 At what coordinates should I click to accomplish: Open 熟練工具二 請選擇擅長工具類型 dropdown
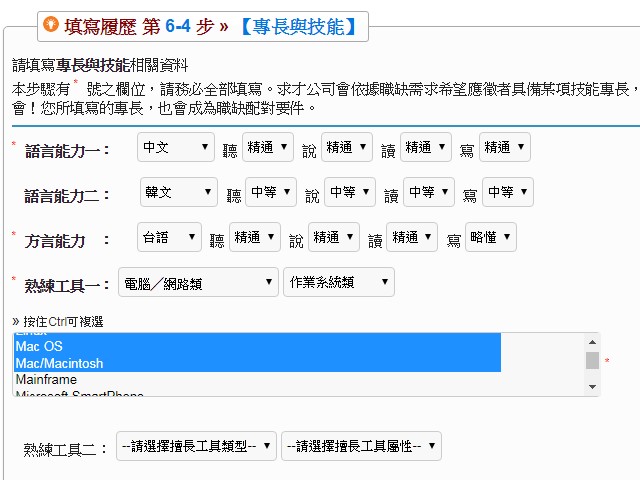click(x=196, y=445)
